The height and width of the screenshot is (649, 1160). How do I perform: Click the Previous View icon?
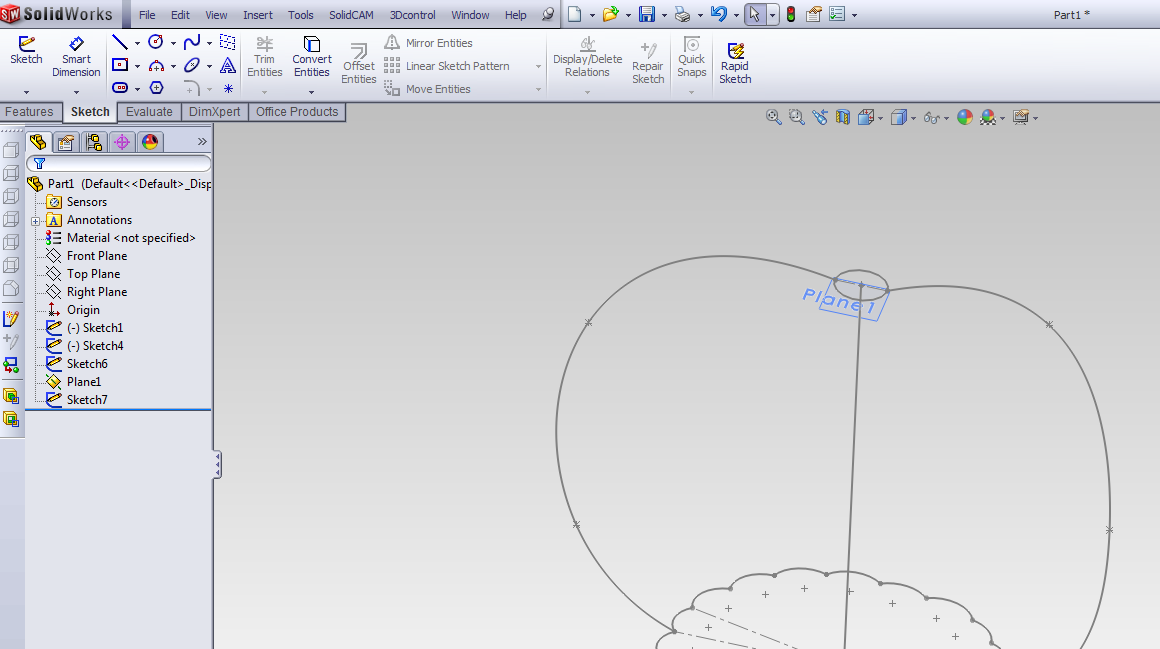tap(820, 117)
